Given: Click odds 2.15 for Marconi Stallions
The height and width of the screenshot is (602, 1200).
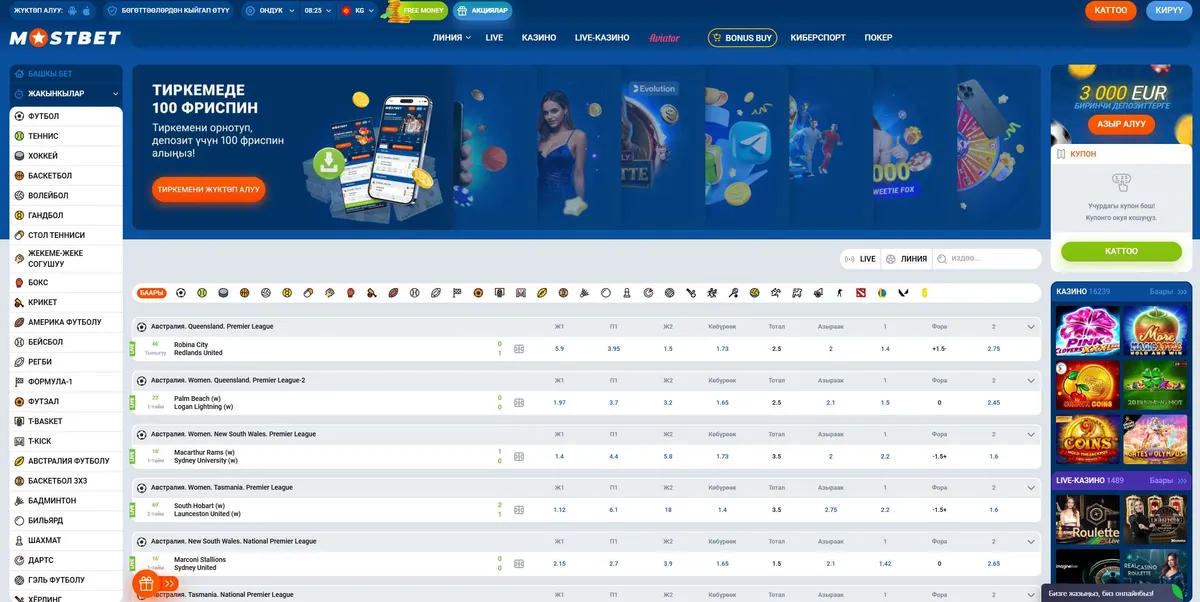Looking at the screenshot, I should pos(559,564).
